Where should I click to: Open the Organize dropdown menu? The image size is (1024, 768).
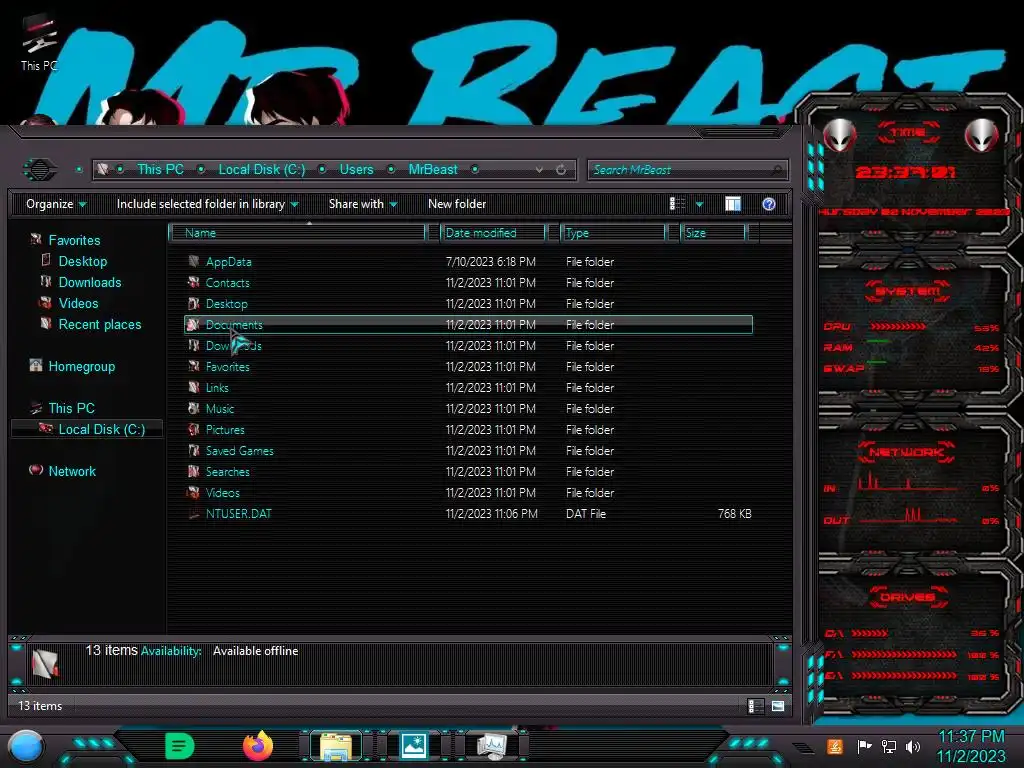(56, 204)
